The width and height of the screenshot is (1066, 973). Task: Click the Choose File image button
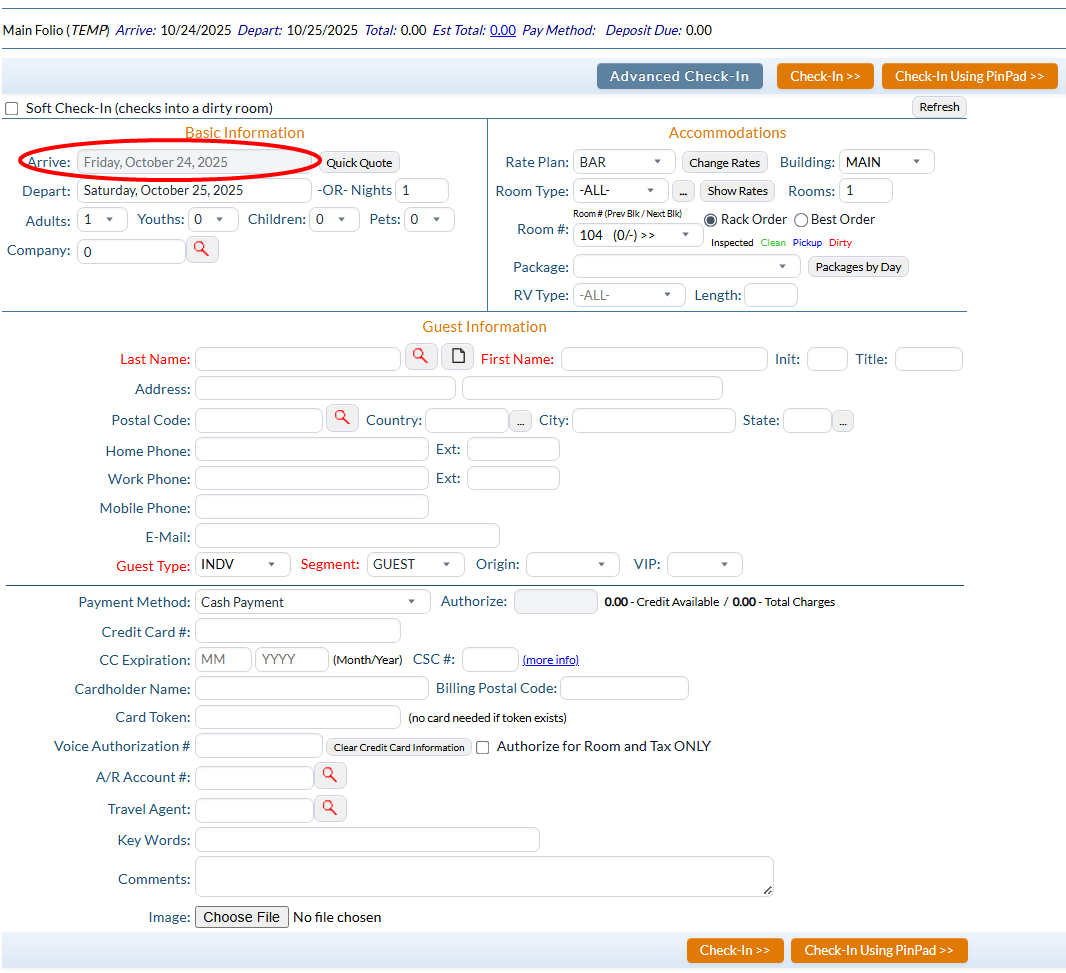click(242, 917)
